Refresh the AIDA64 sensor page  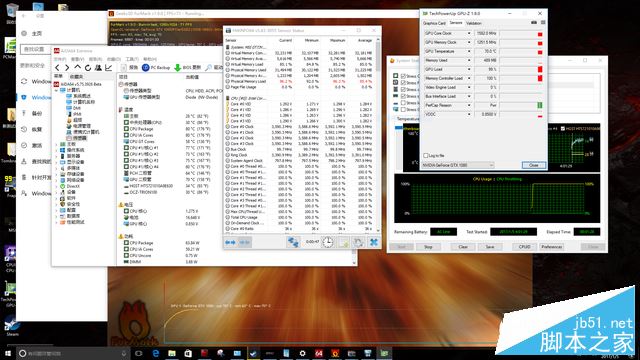click(x=87, y=68)
